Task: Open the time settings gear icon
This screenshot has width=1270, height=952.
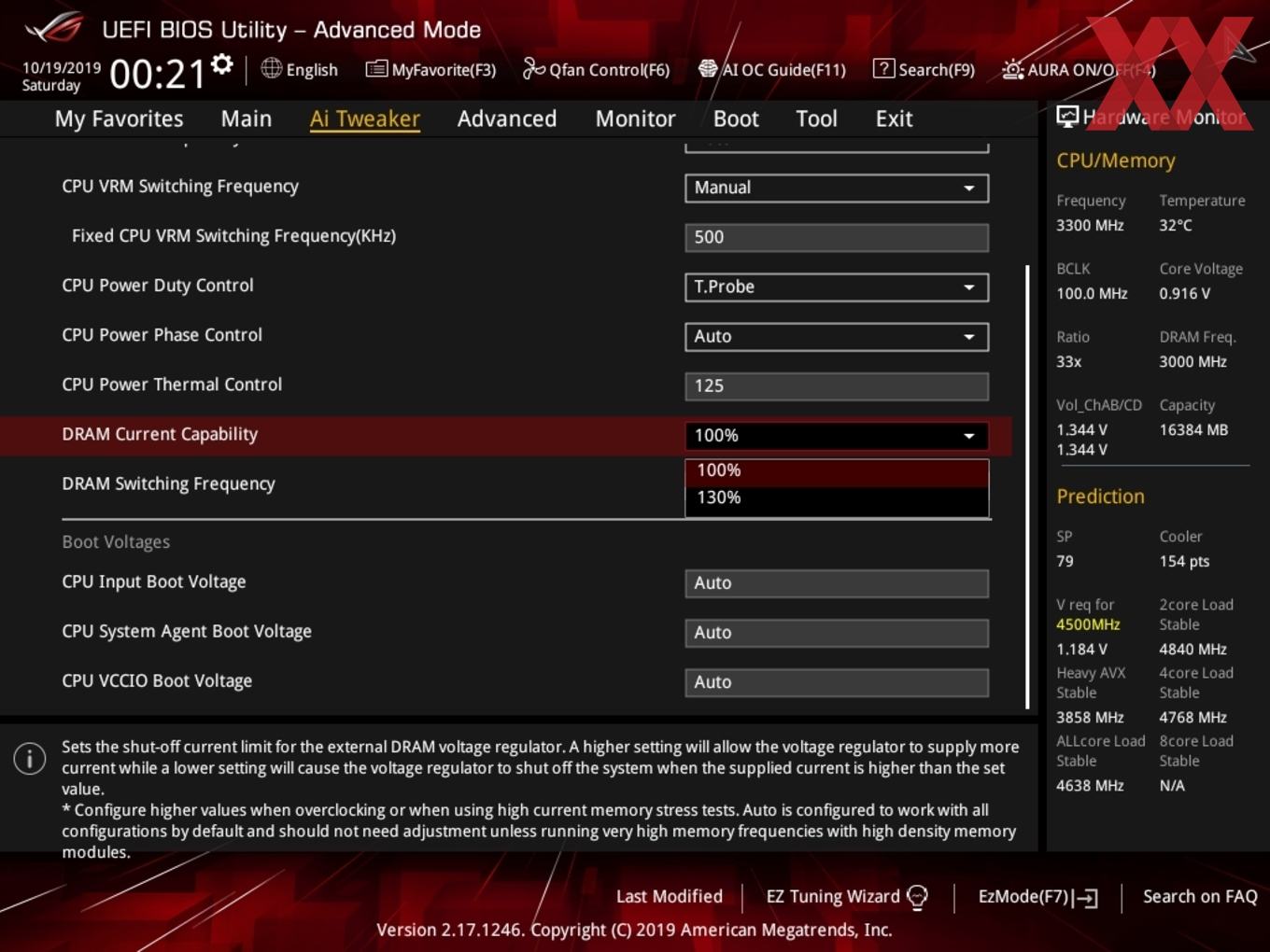Action: pos(222,64)
